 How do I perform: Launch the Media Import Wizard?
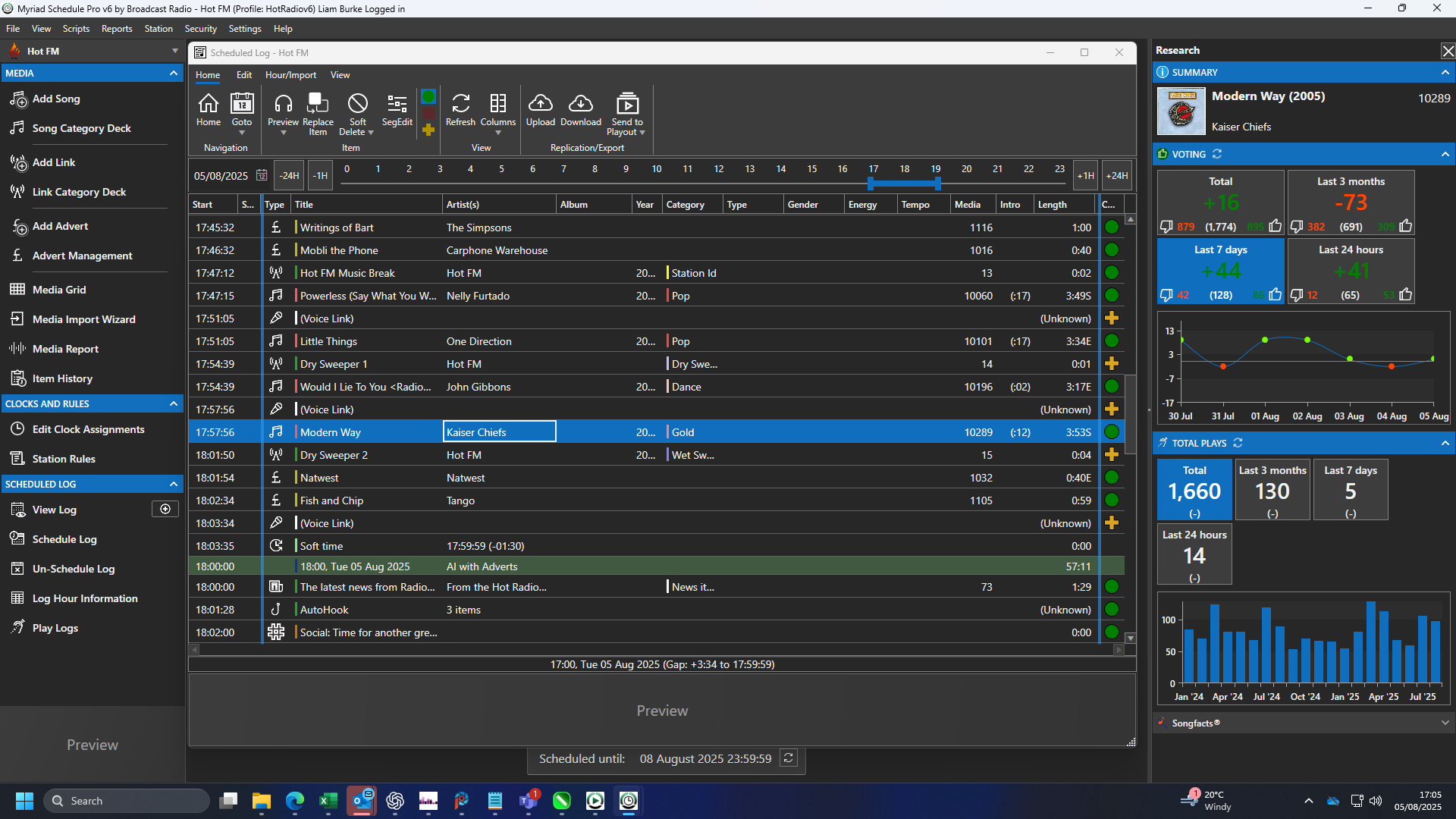(83, 319)
